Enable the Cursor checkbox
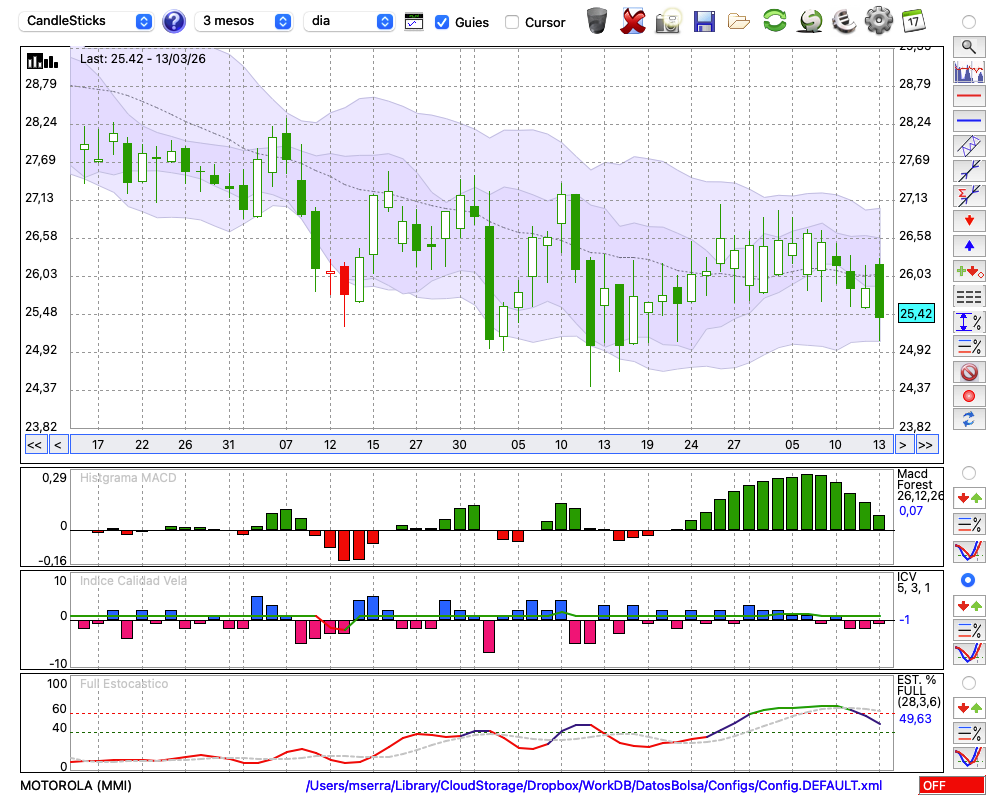This screenshot has height=800, width=1000. [x=511, y=22]
